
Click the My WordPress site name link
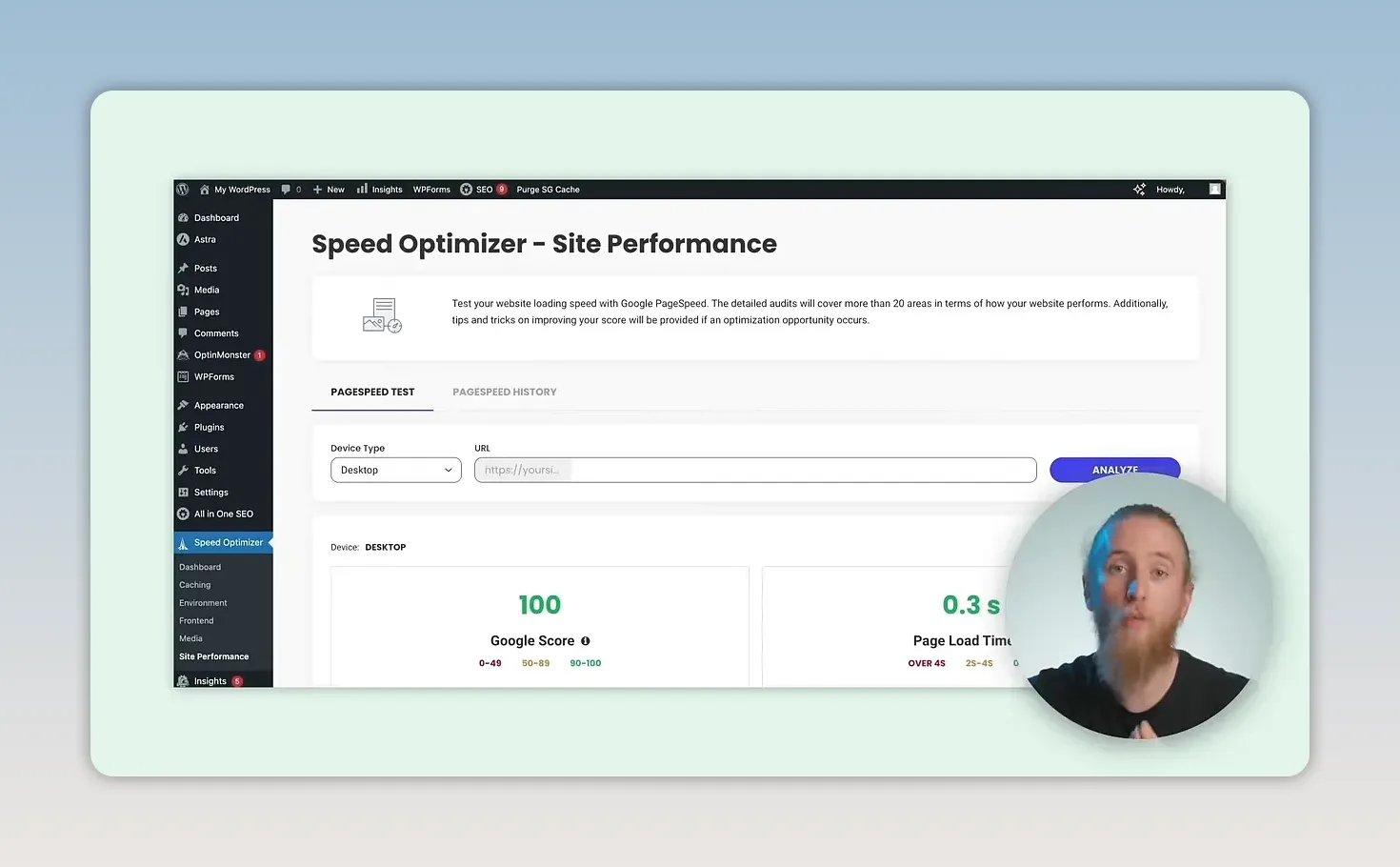tap(242, 190)
